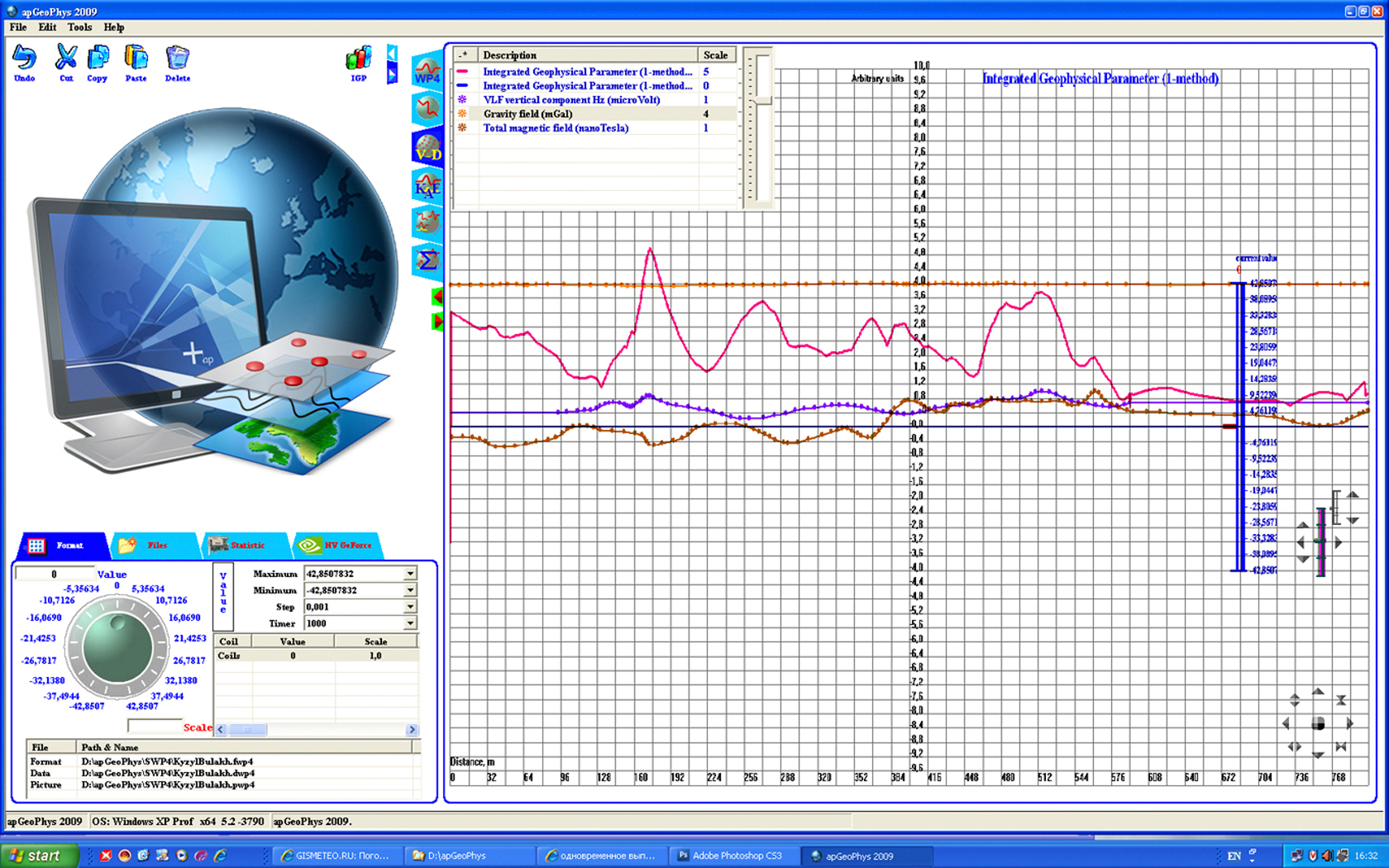Select the WP4 sidebar icon

(427, 72)
